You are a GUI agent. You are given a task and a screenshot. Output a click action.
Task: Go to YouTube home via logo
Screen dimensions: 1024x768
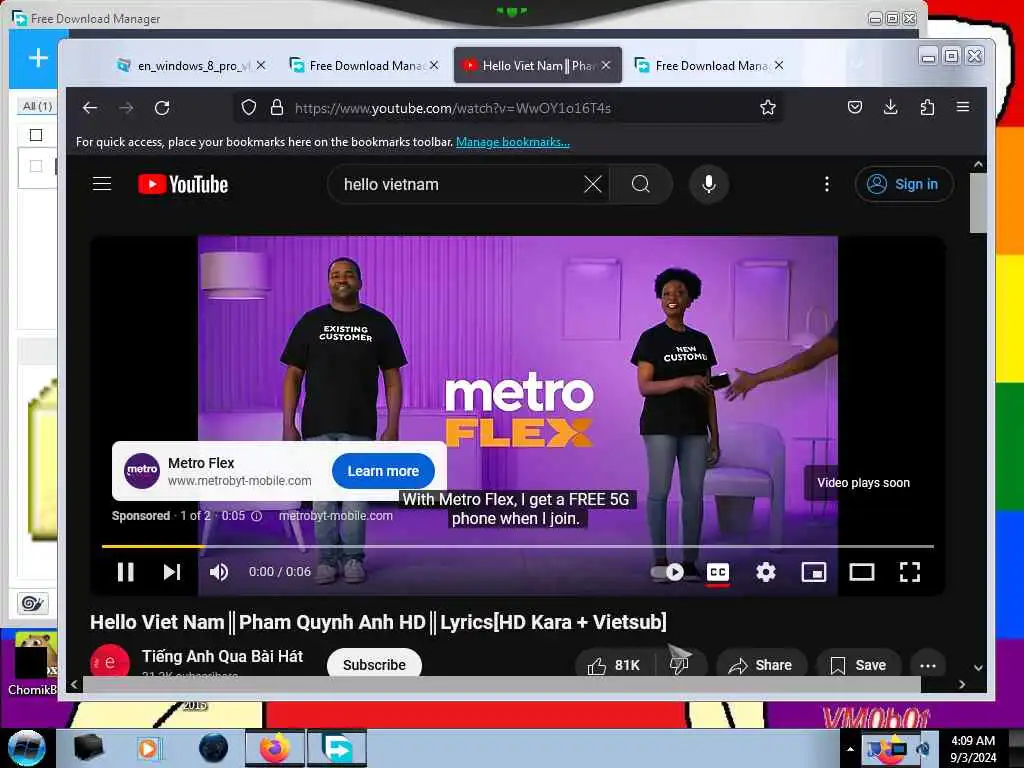[184, 184]
